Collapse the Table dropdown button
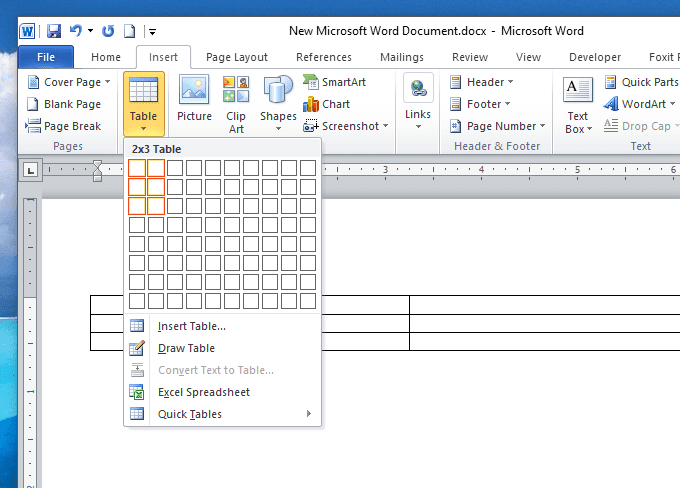The image size is (680, 488). pos(144,104)
